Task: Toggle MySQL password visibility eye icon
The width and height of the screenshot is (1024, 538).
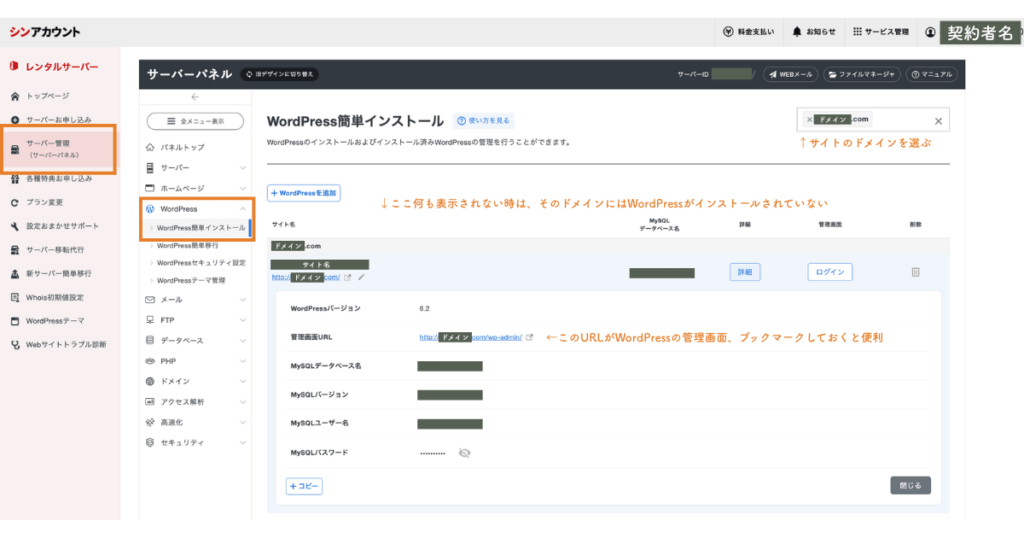Action: coord(464,453)
